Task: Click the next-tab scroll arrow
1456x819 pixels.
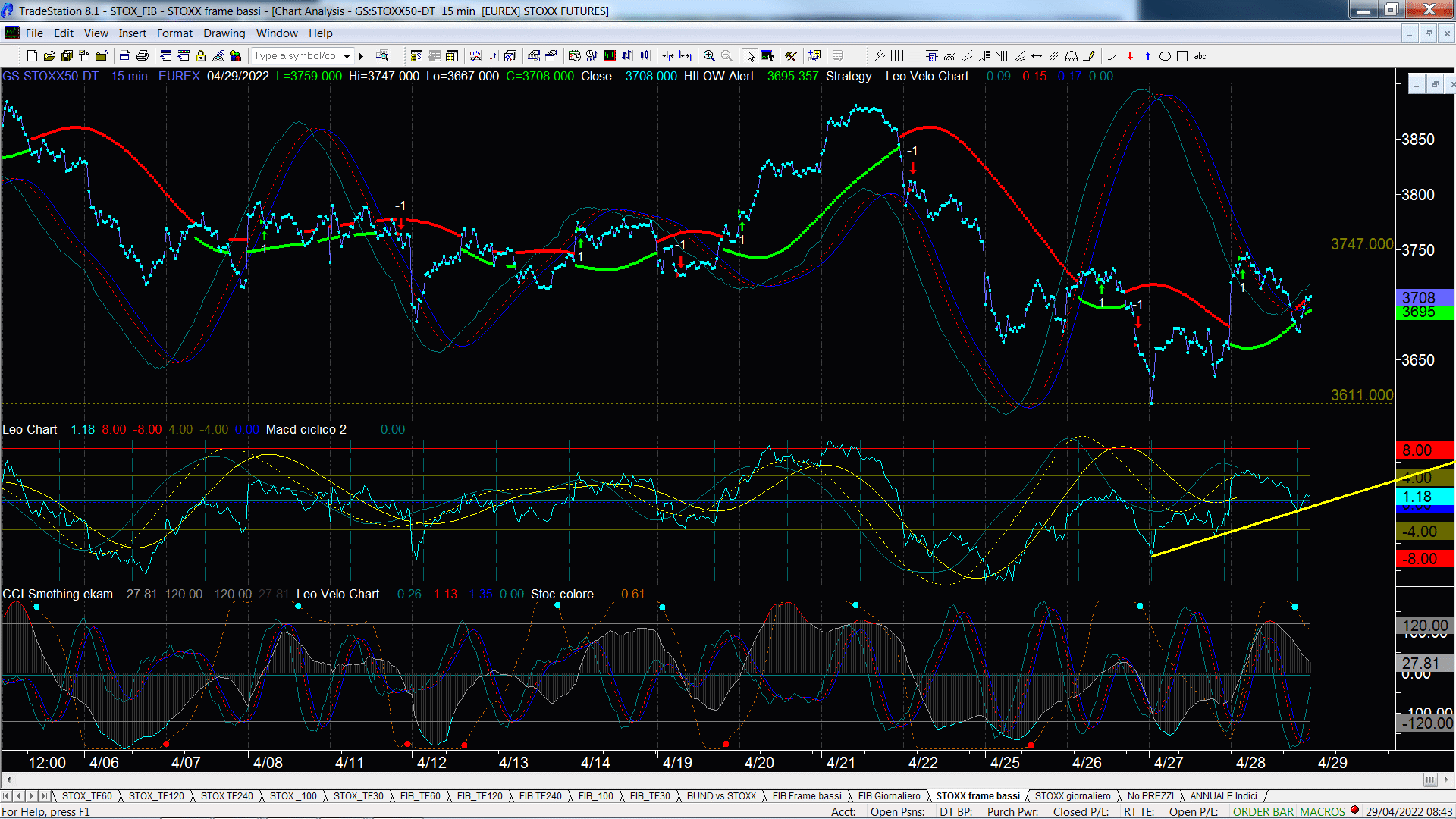Action: (32, 795)
